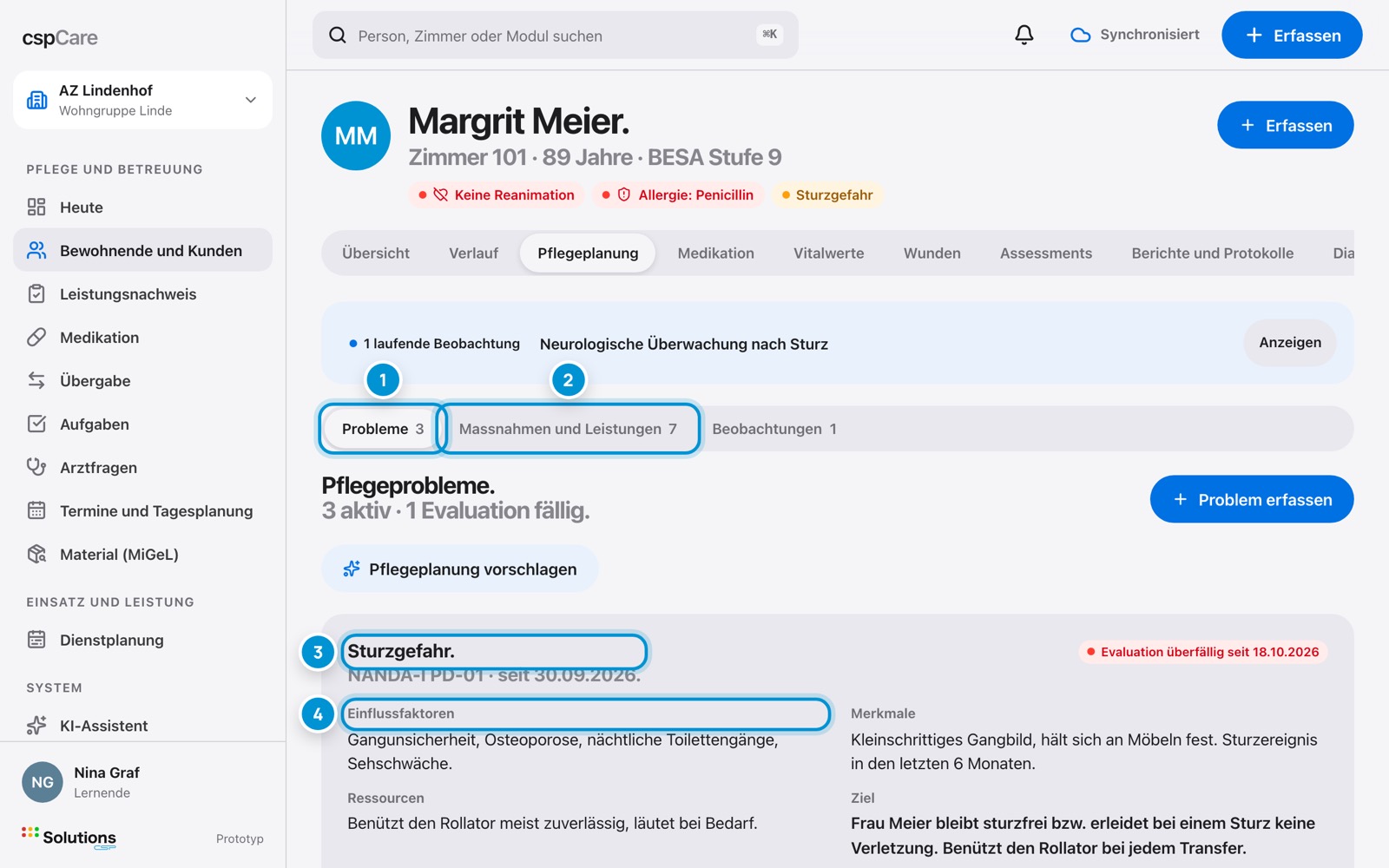
Task: Click the Synchronisiert cloud icon
Action: tap(1081, 35)
